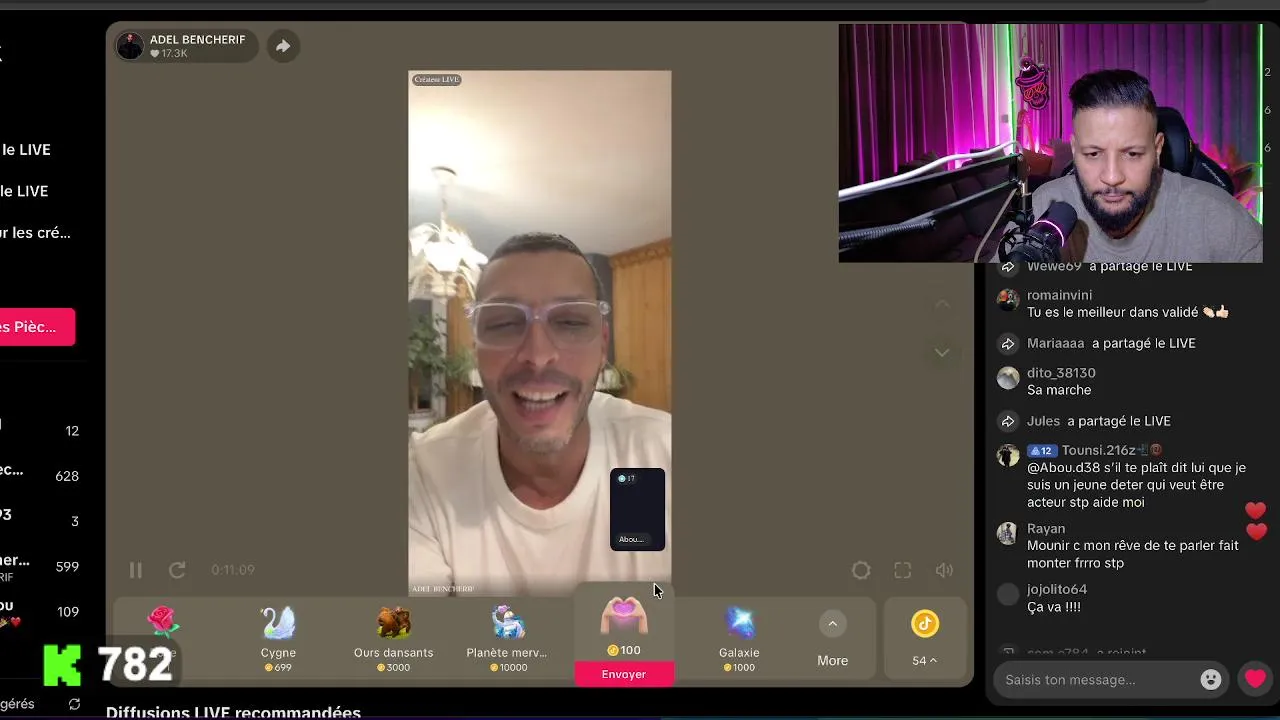This screenshot has height=720, width=1280.
Task: Click sidebar streamer row with 109 viewers
Action: click(40, 612)
